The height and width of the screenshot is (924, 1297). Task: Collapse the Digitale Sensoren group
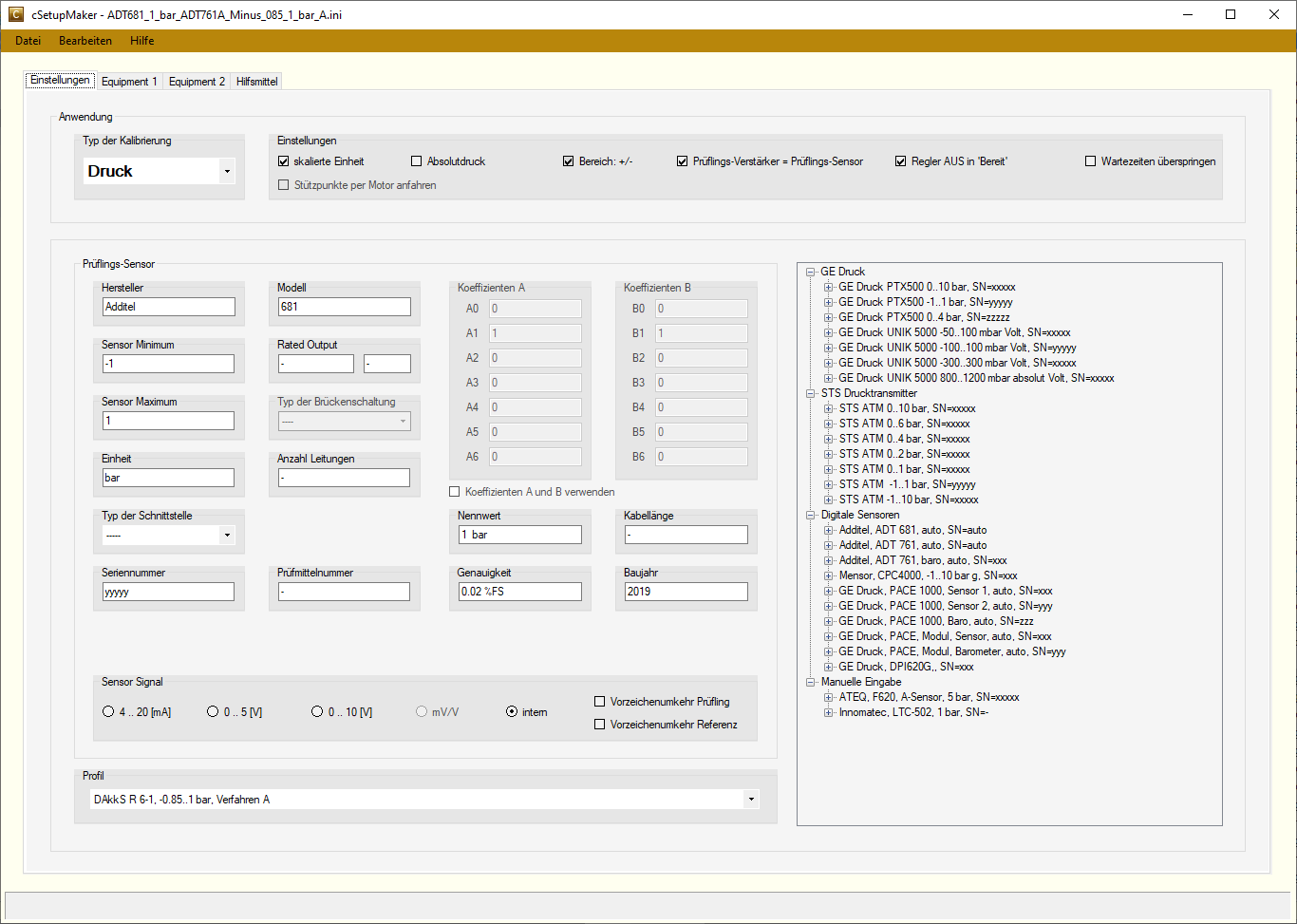pyautogui.click(x=812, y=515)
